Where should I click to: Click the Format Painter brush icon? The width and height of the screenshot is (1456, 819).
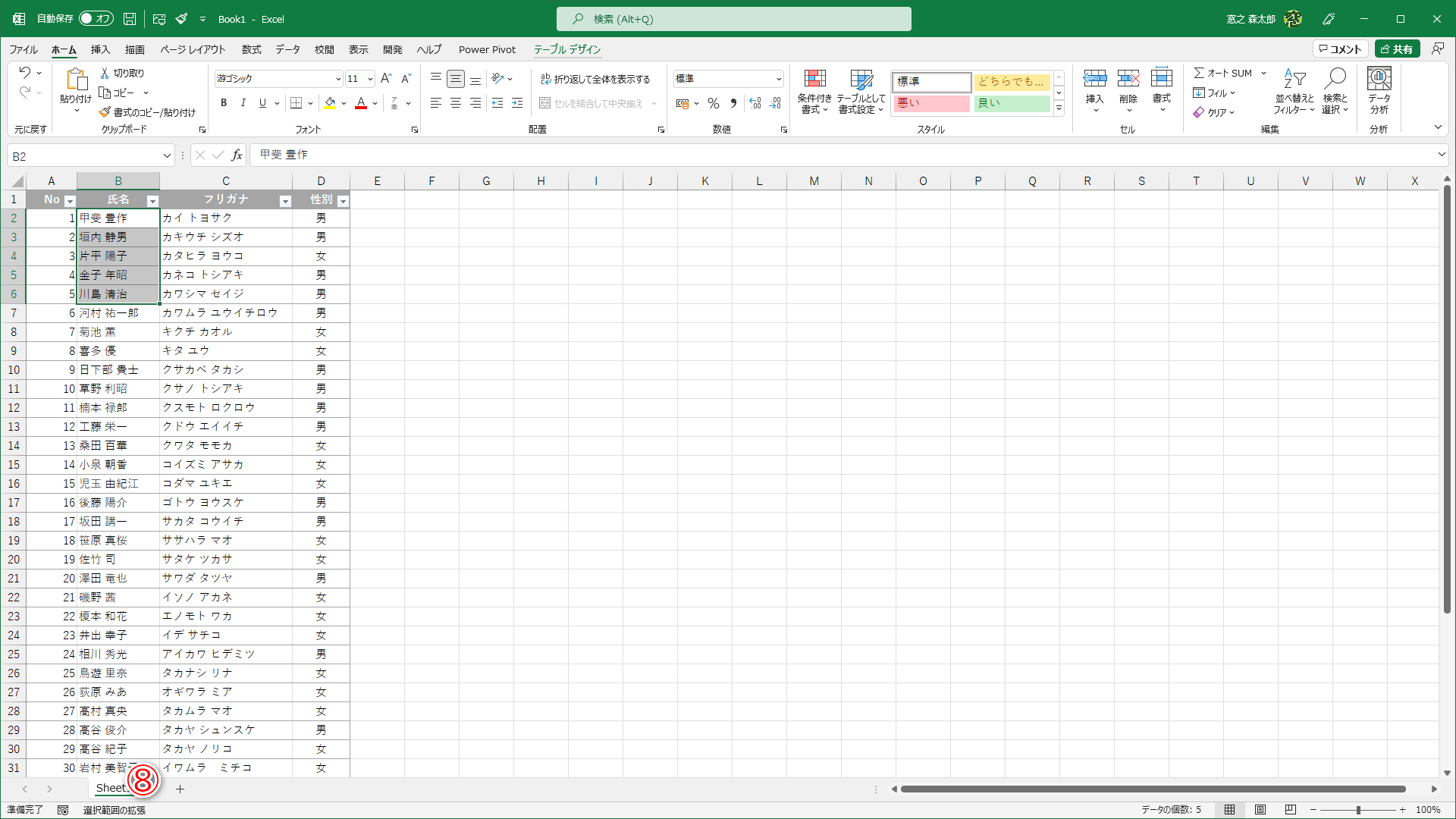105,112
